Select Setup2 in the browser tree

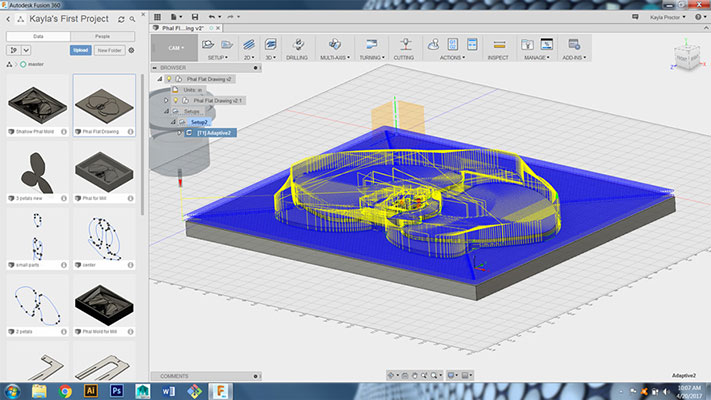(x=199, y=122)
